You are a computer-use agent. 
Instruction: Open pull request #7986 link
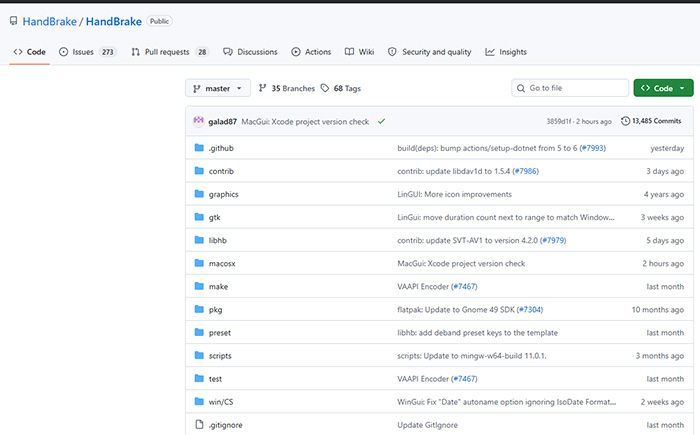pyautogui.click(x=526, y=171)
